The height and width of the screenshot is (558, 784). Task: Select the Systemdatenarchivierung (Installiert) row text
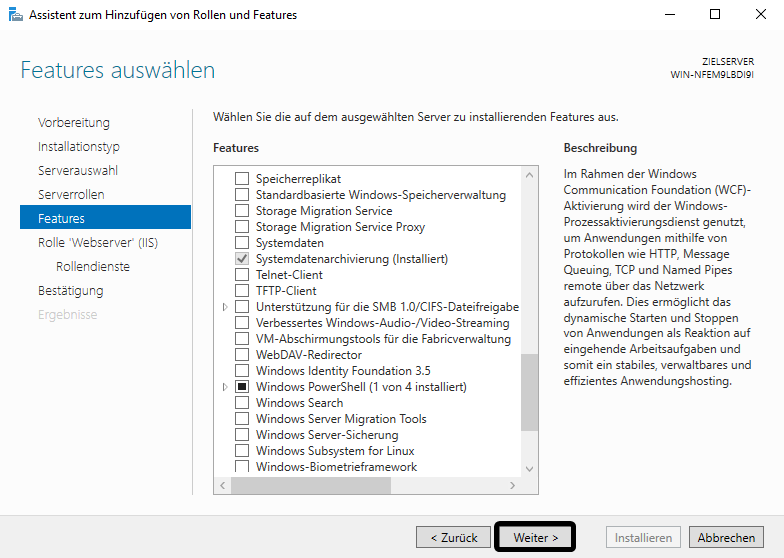352,258
